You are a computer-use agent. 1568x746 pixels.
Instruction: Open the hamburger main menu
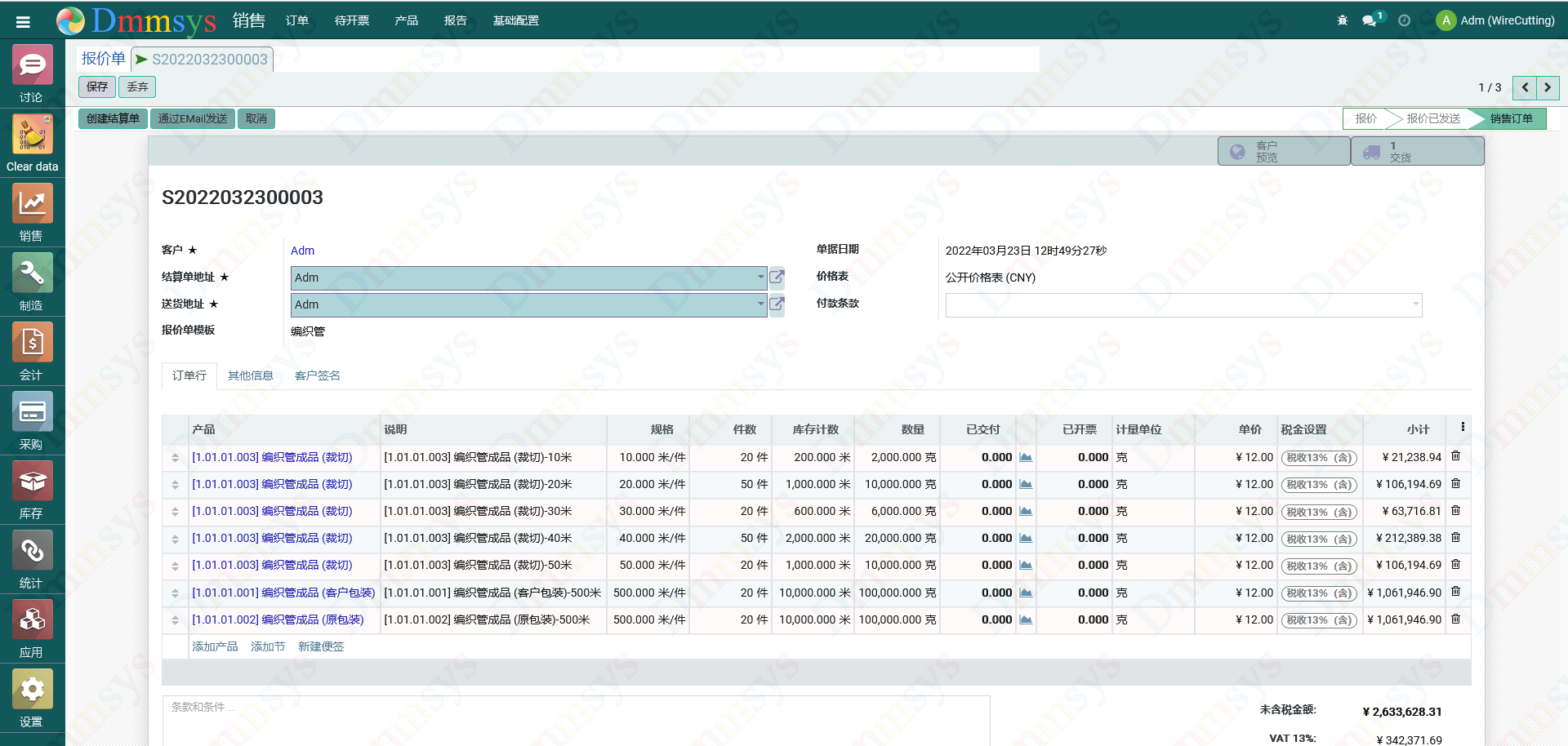coord(23,22)
